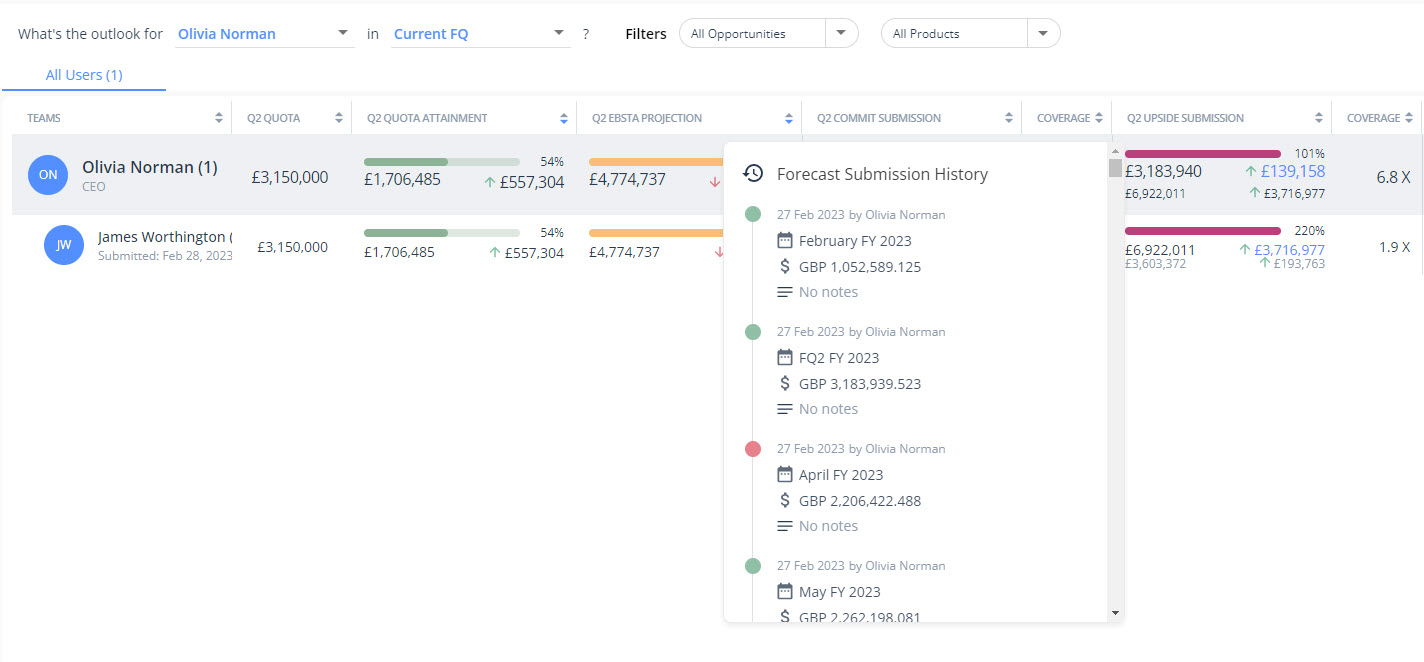This screenshot has height=662, width=1424.
Task: Open the Olivia Norman user dropdown
Action: click(344, 33)
